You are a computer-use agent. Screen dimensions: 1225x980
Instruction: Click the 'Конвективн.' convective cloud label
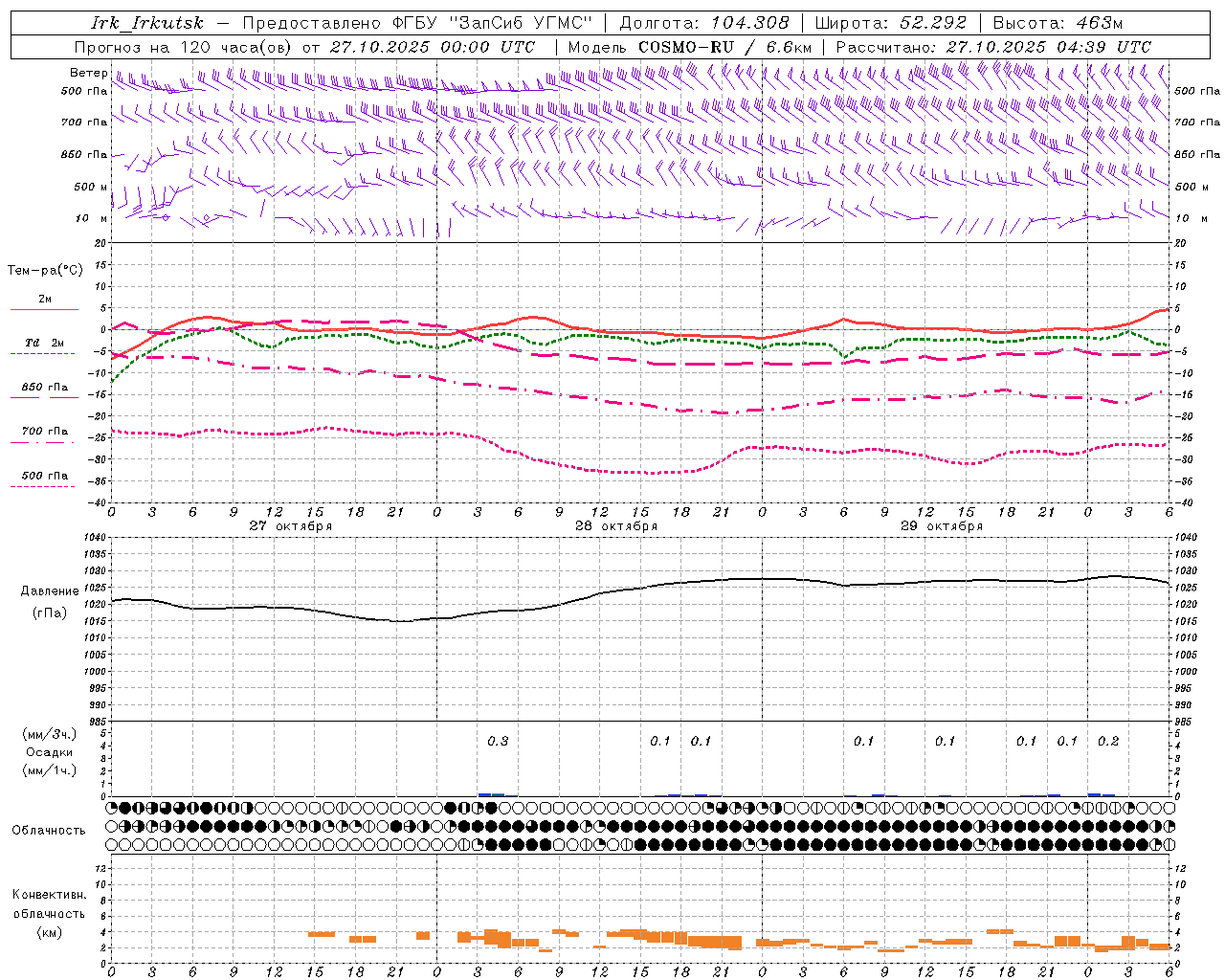[50, 895]
